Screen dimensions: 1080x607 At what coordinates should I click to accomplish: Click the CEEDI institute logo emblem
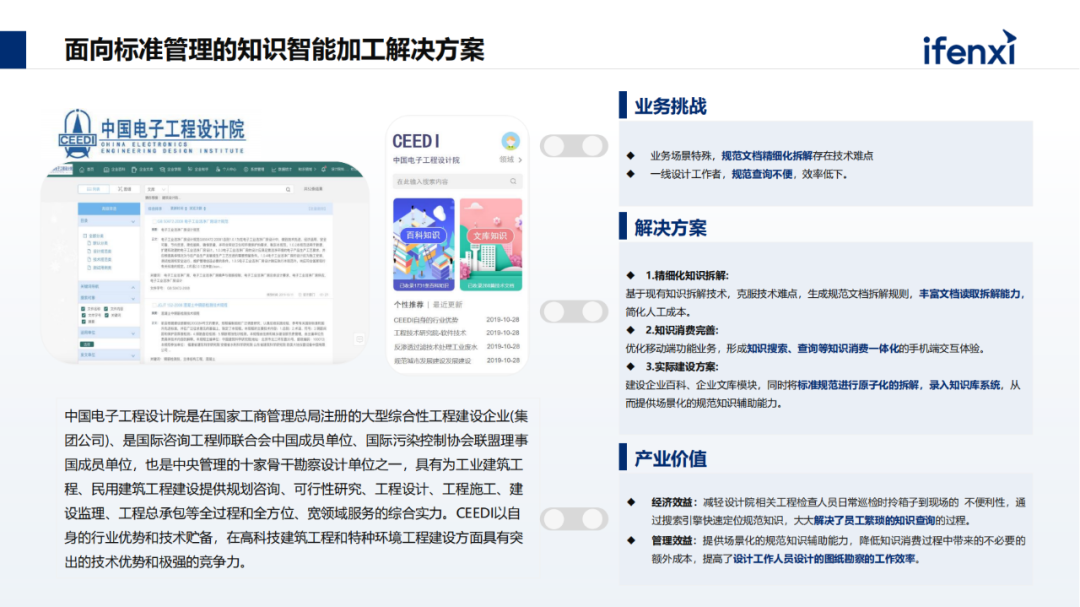pyautogui.click(x=77, y=132)
